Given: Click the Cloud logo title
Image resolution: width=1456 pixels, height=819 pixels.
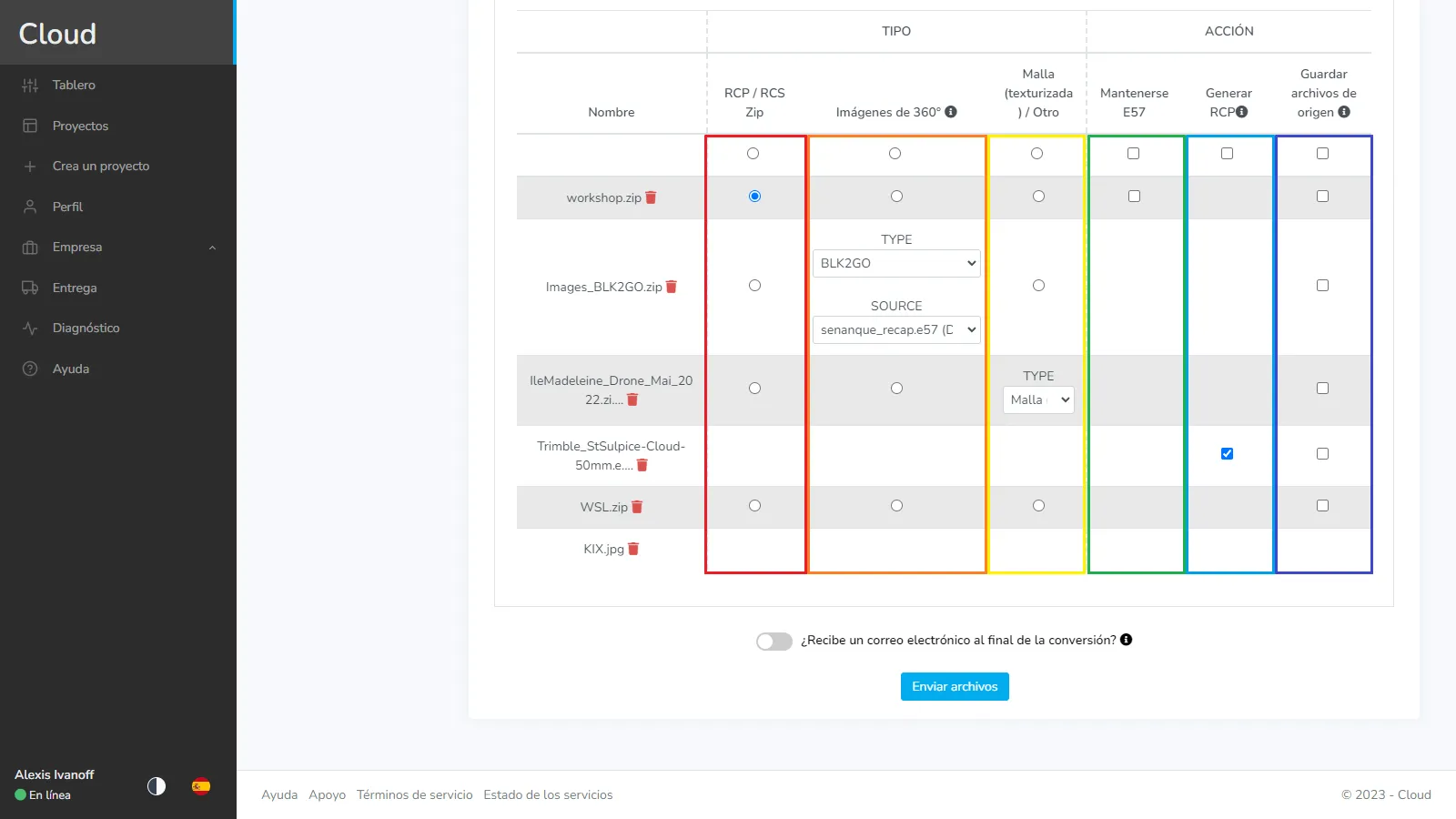Looking at the screenshot, I should [x=57, y=34].
